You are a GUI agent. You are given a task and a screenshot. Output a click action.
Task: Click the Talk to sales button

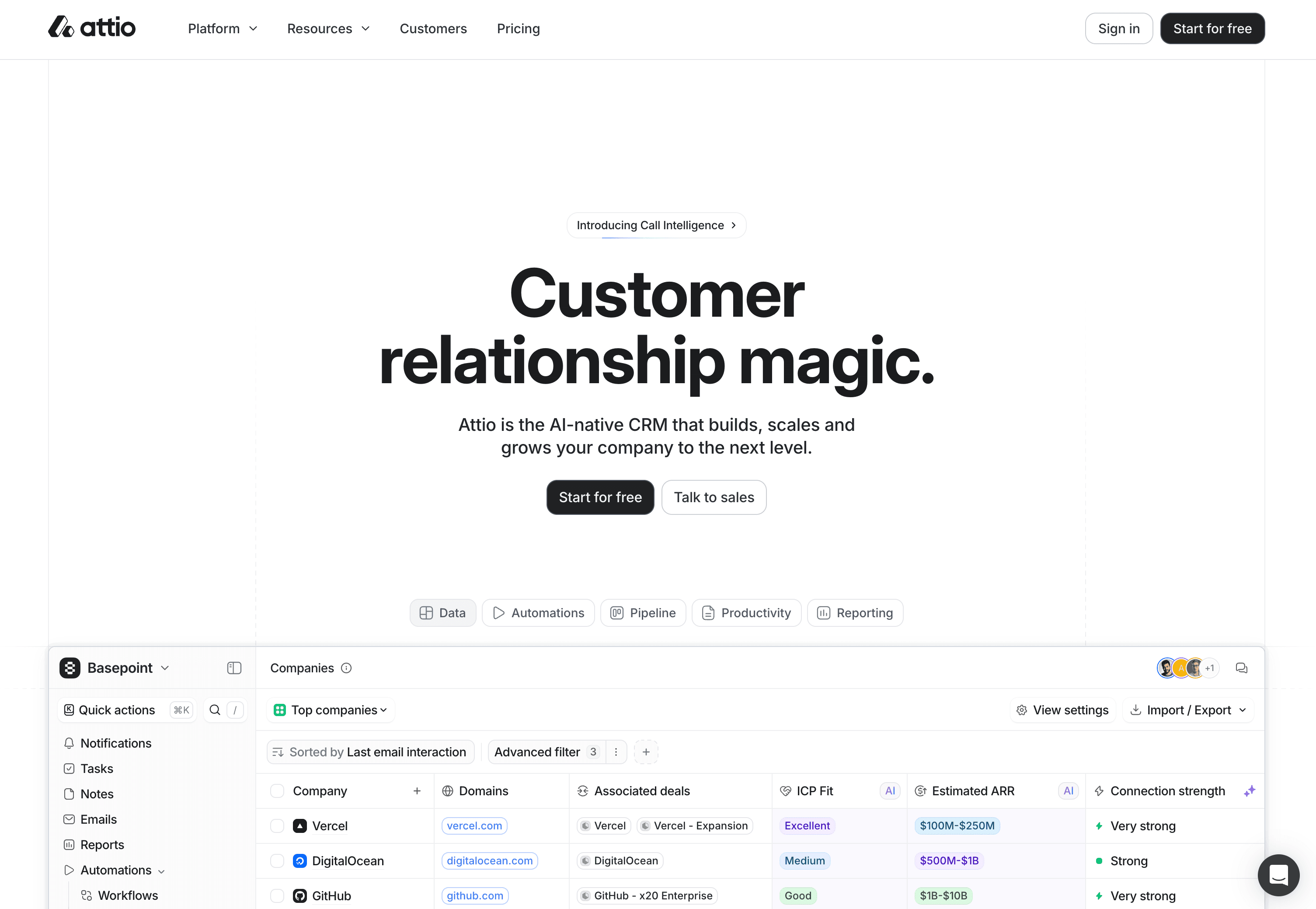[x=714, y=497]
